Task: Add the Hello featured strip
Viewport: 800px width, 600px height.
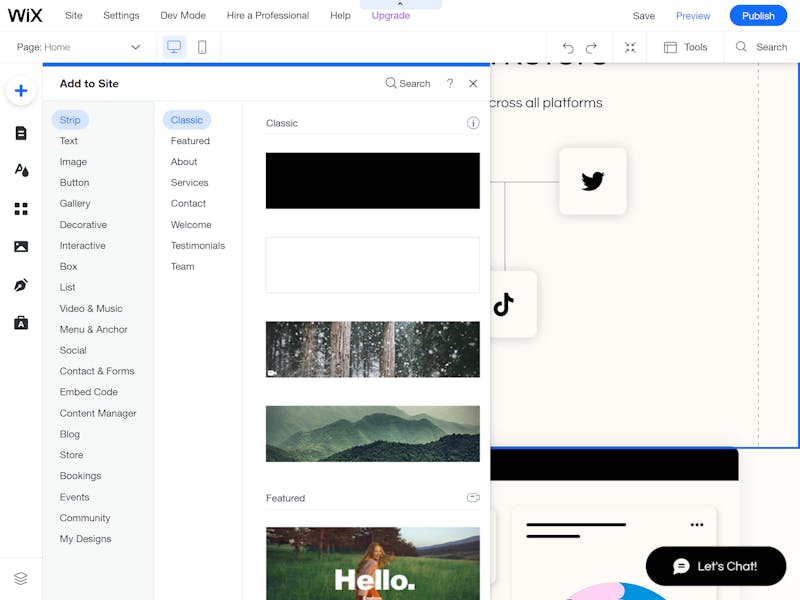Action: pos(372,563)
